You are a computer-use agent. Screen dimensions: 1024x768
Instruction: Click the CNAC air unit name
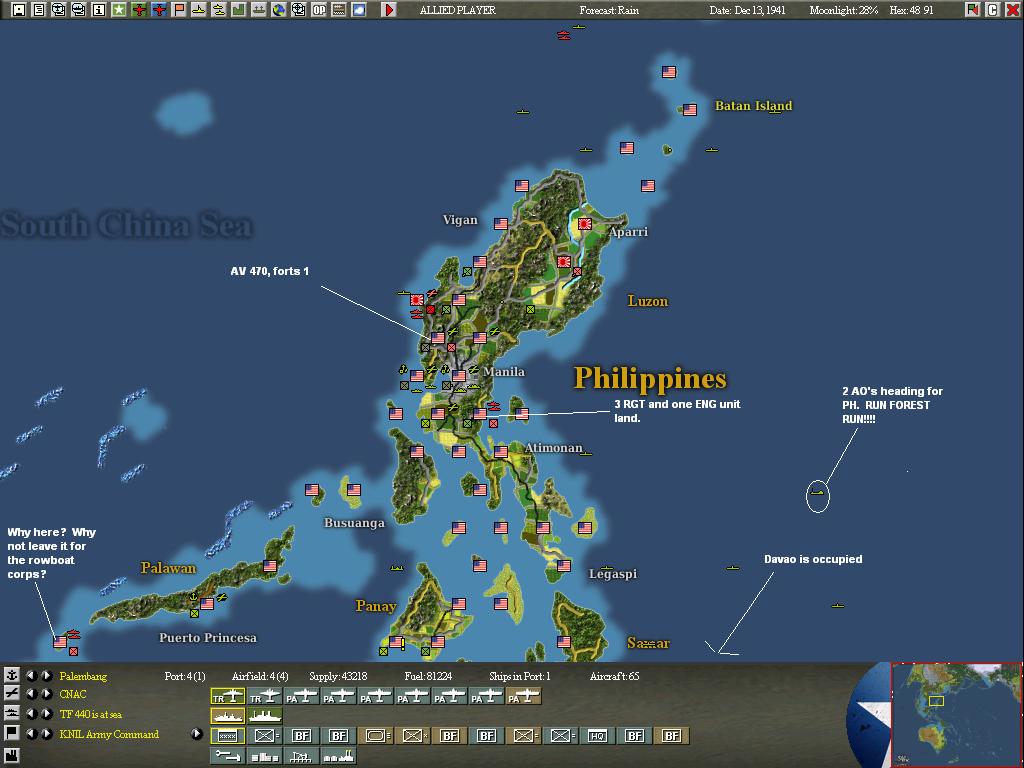point(72,694)
